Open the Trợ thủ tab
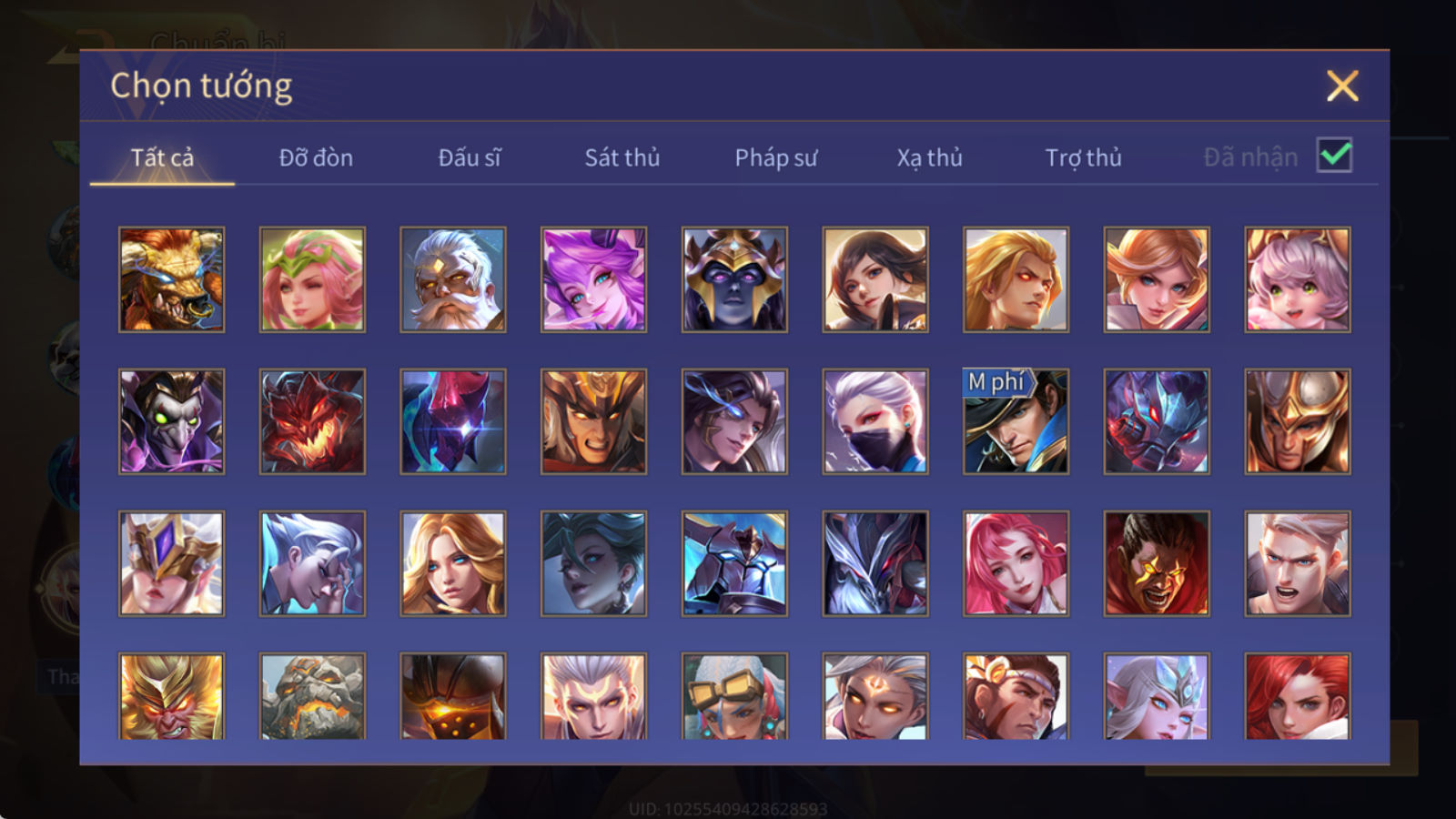Image resolution: width=1456 pixels, height=819 pixels. pyautogui.click(x=1083, y=157)
